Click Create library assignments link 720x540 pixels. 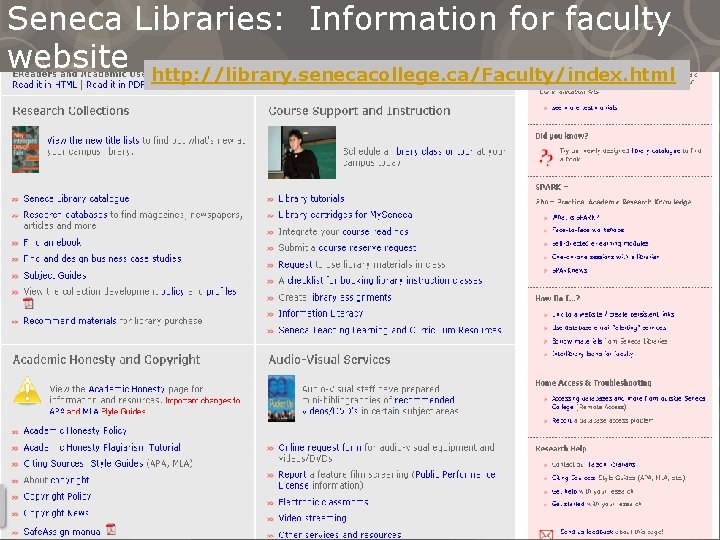pos(335,298)
